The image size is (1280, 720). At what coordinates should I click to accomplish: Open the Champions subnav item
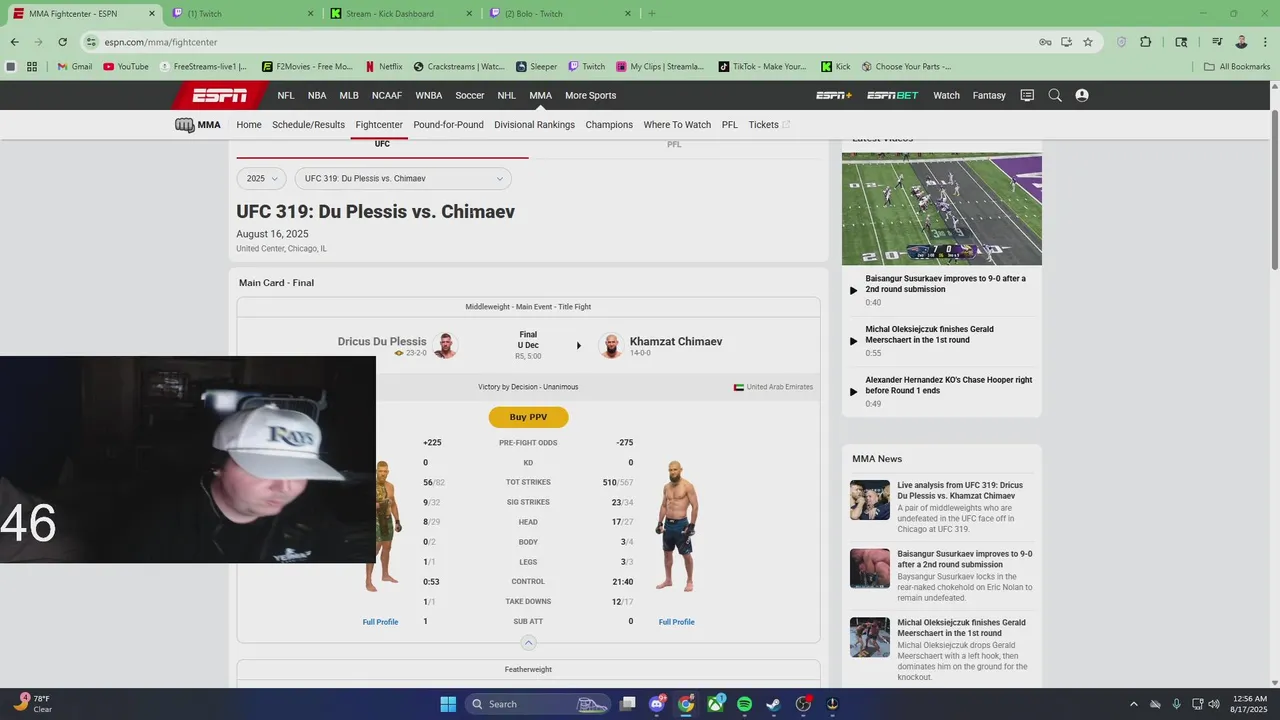609,125
